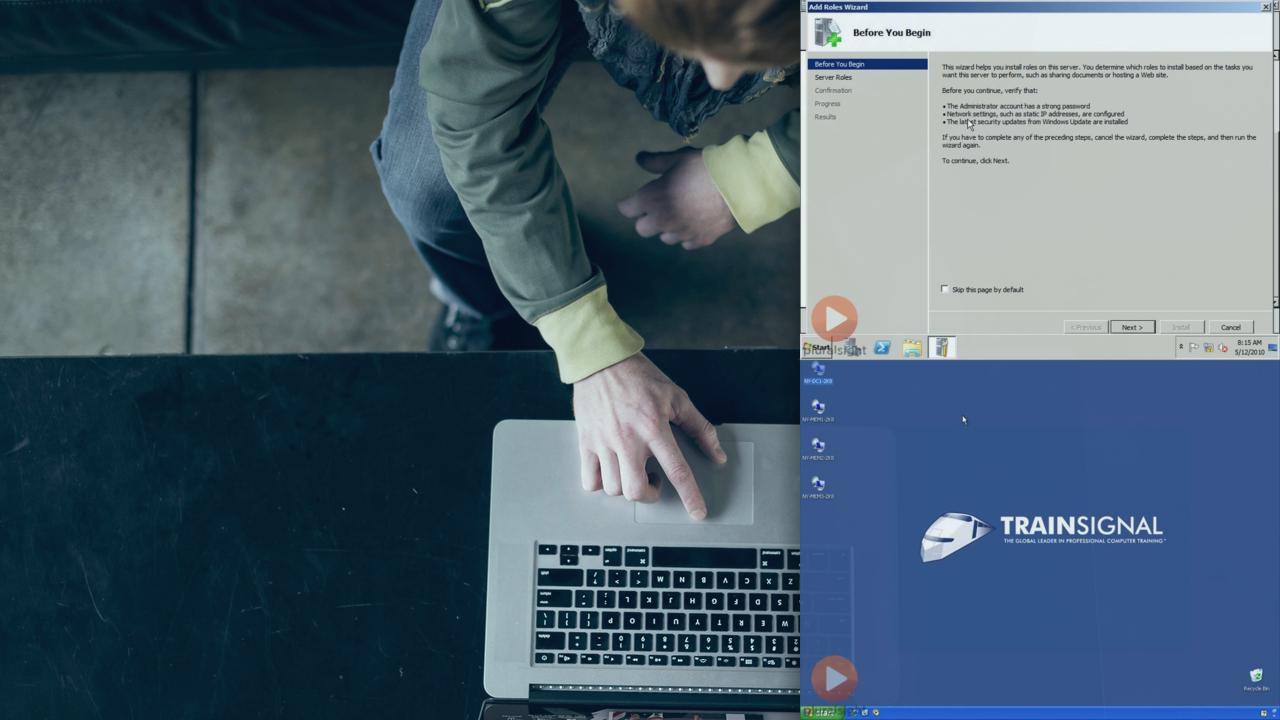
Task: Open the Recycle Bin on the desktop
Action: coord(1256,678)
